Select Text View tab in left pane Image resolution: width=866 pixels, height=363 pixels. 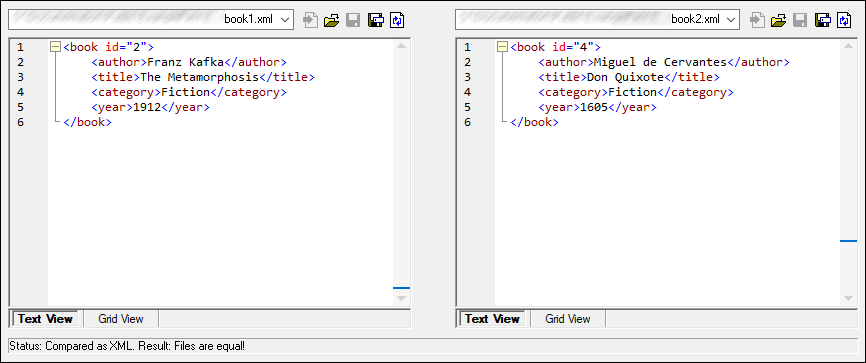point(45,319)
